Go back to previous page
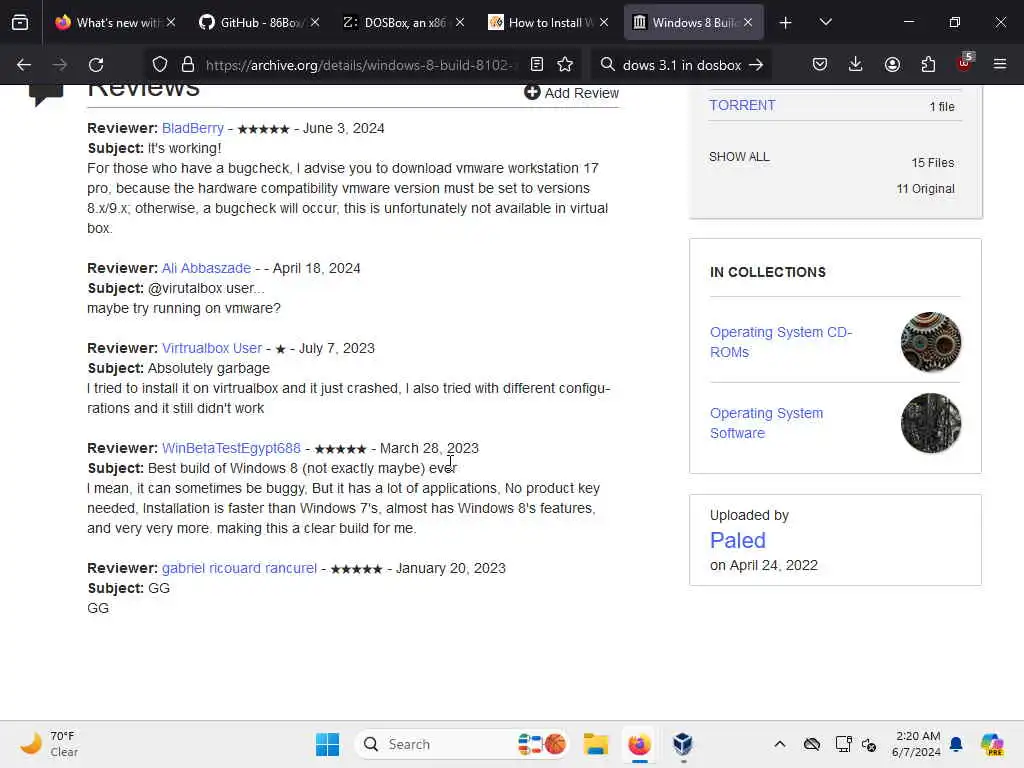 click(x=24, y=65)
